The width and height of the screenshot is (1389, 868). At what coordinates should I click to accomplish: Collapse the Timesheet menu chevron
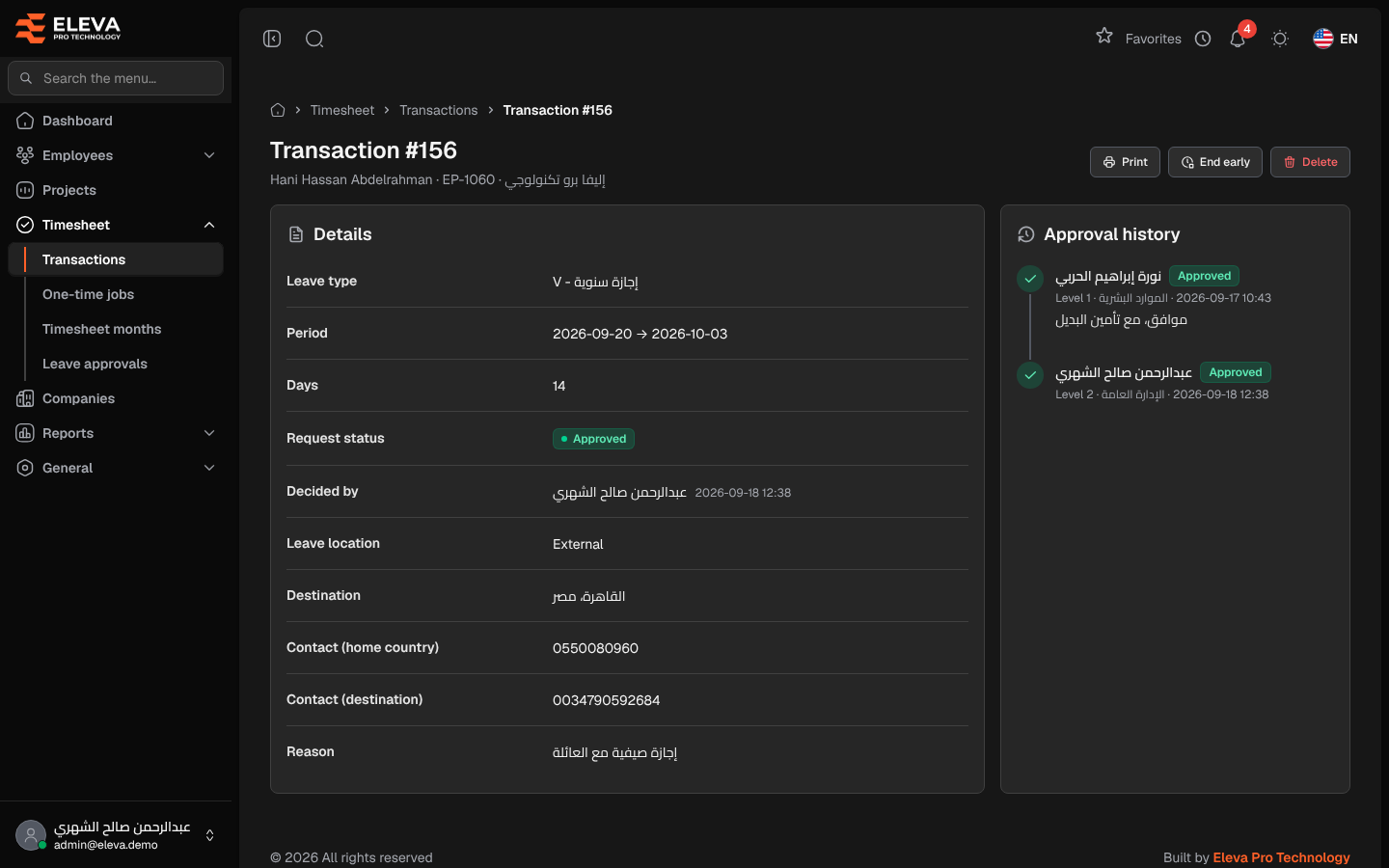(209, 225)
